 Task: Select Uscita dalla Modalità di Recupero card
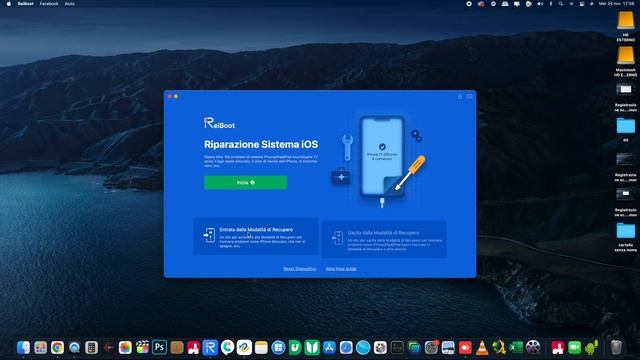[x=384, y=239]
